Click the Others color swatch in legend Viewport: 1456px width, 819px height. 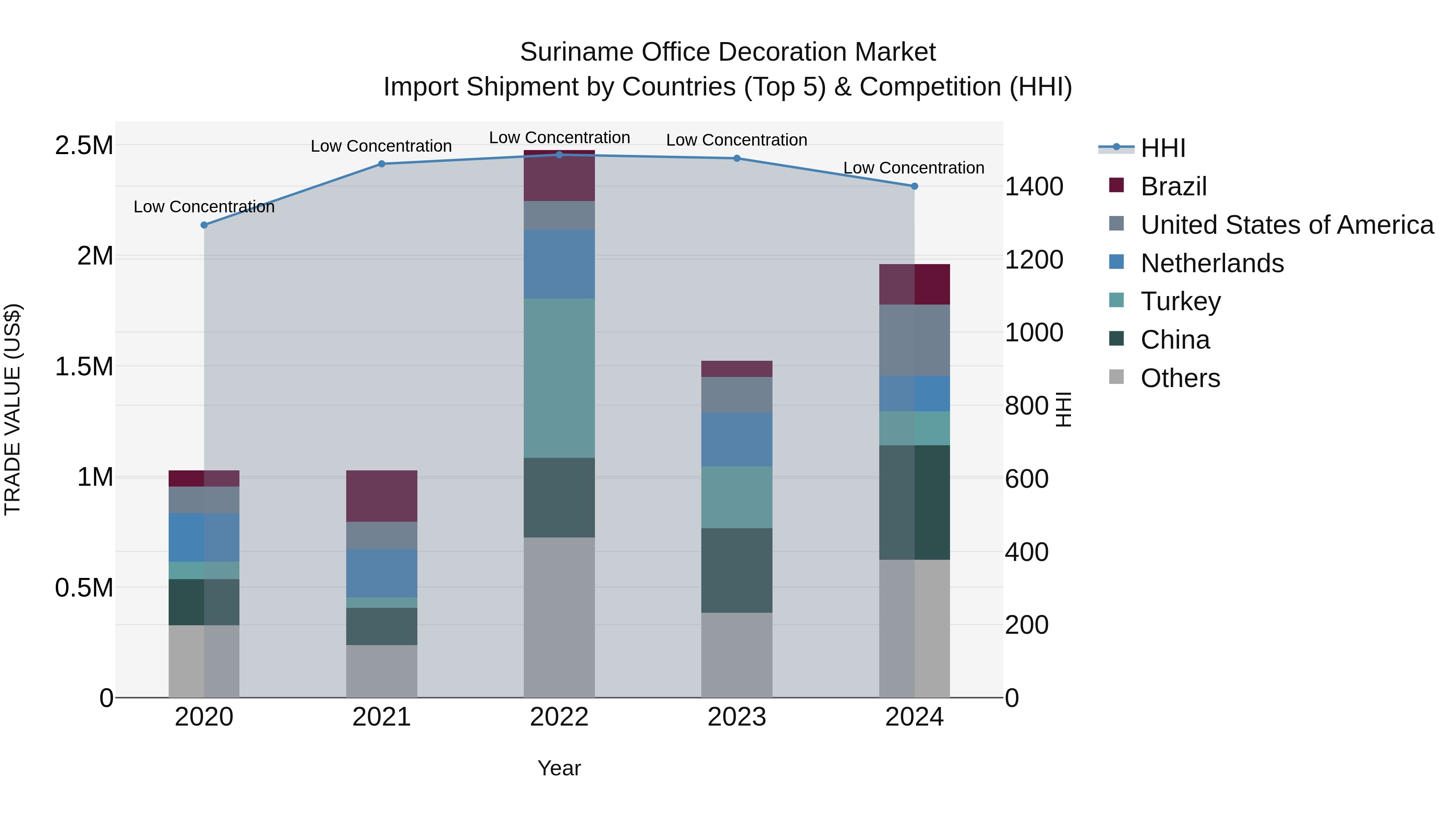tap(1116, 377)
